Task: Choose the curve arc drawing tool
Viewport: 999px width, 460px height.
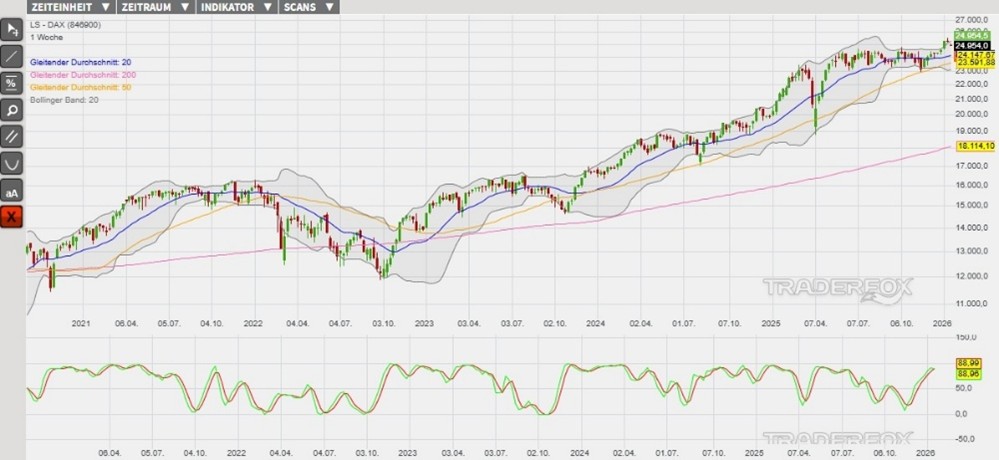Action: point(12,163)
